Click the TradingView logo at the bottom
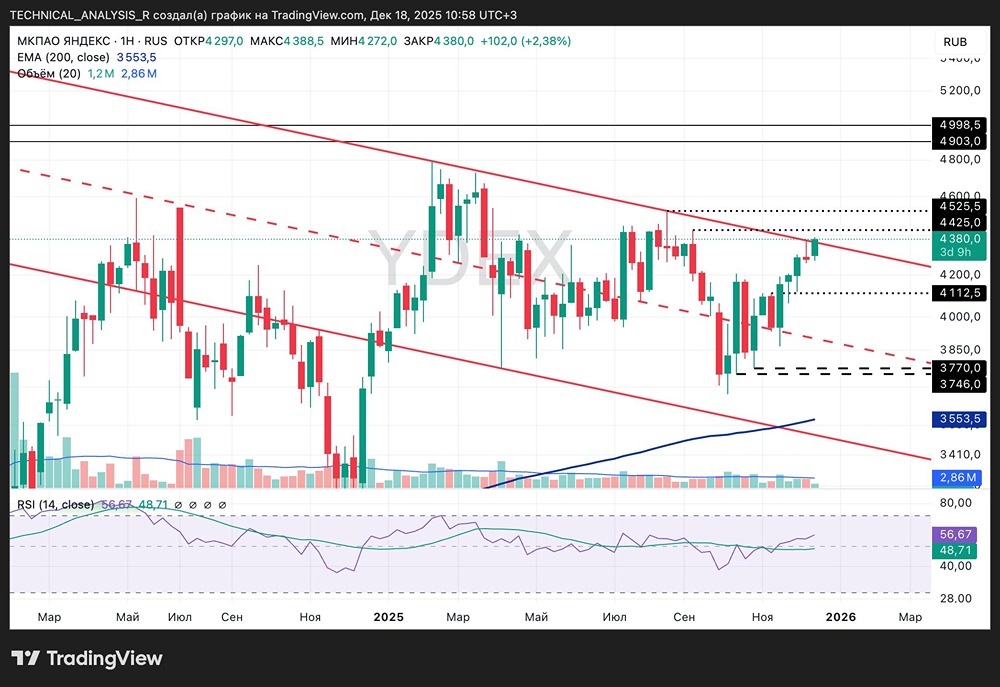The image size is (1000, 687). pos(87,658)
